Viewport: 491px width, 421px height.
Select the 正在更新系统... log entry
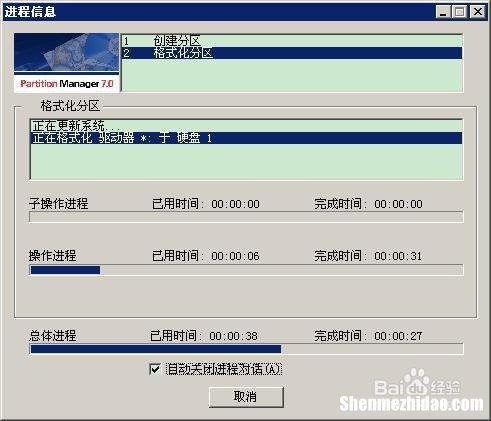coord(246,126)
